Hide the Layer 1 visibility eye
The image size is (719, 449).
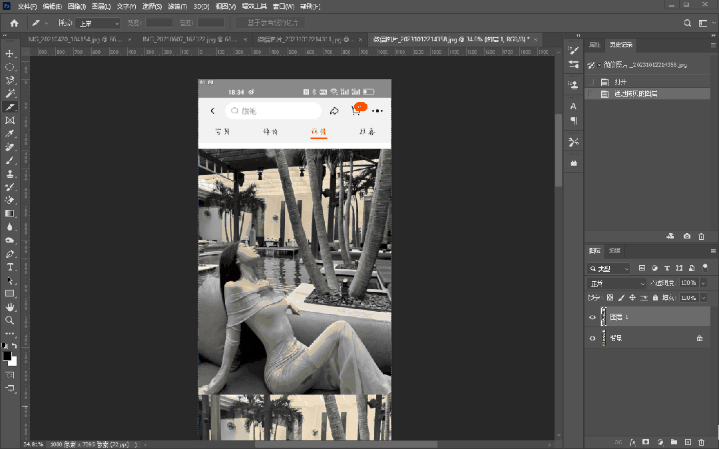point(592,317)
